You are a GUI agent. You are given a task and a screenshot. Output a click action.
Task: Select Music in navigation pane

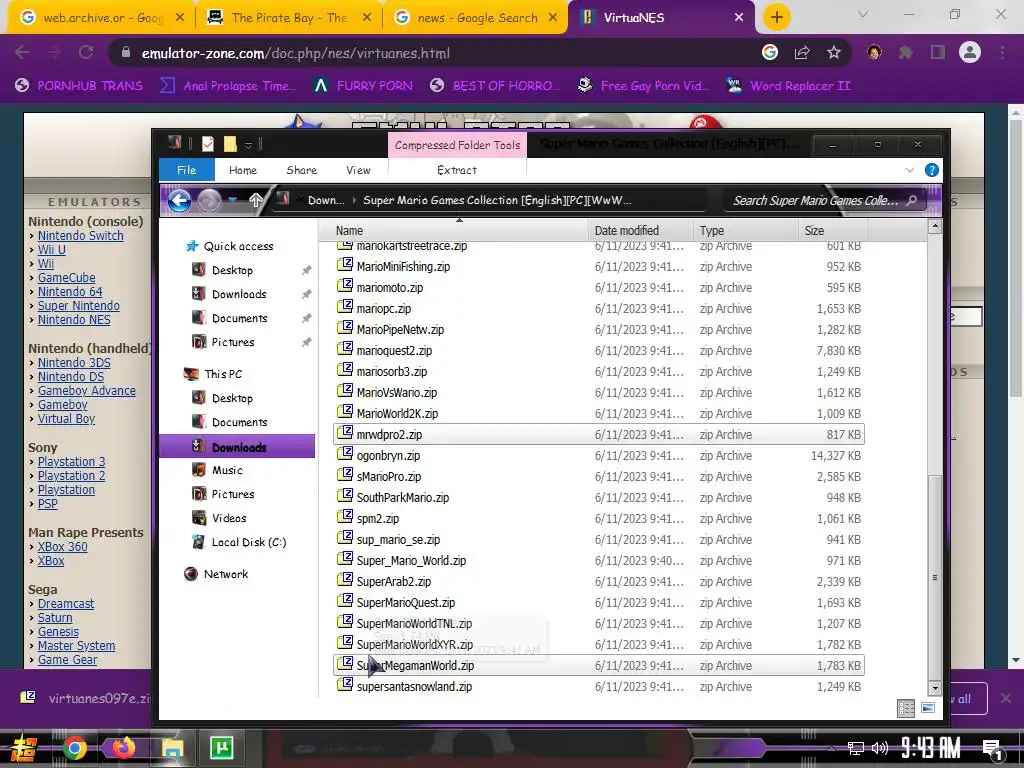(x=227, y=470)
